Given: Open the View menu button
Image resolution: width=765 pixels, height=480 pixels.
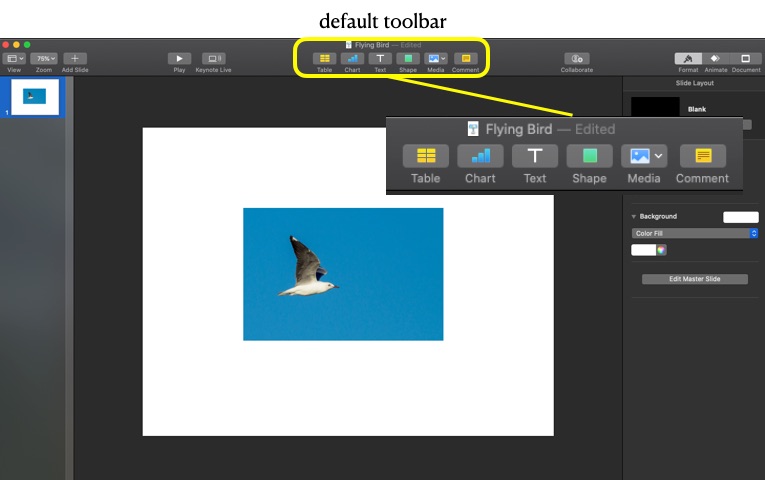Looking at the screenshot, I should point(14,59).
